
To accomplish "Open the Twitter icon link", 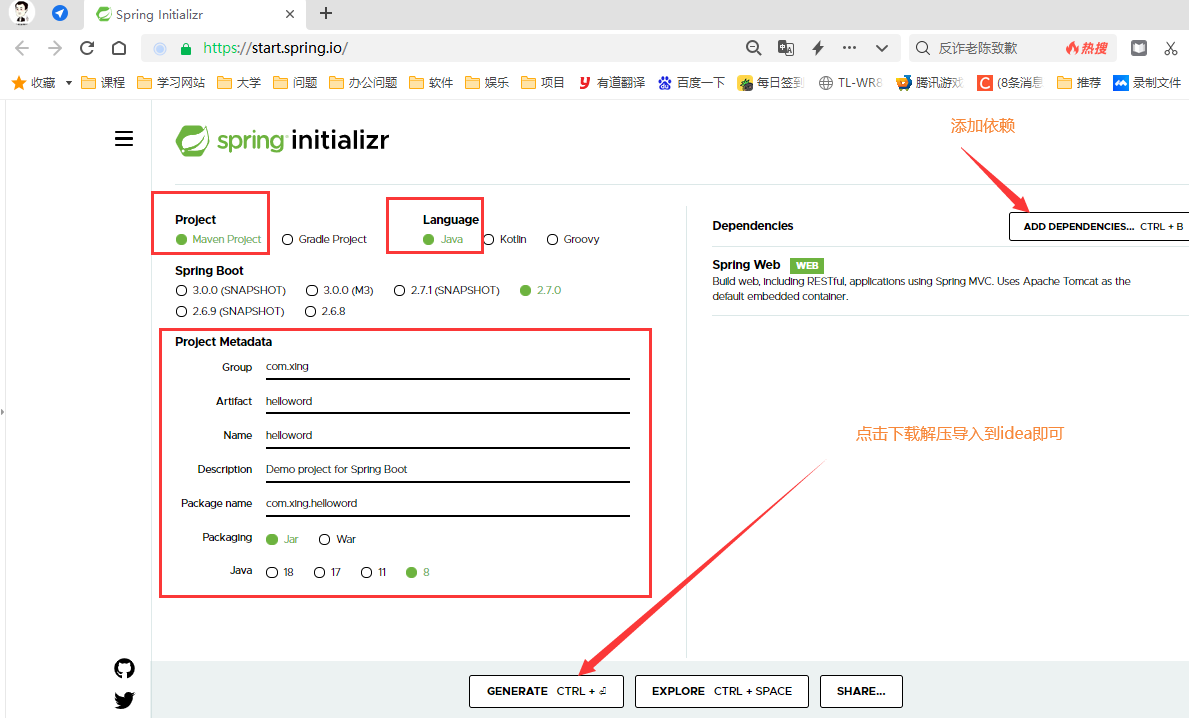I will 124,699.
